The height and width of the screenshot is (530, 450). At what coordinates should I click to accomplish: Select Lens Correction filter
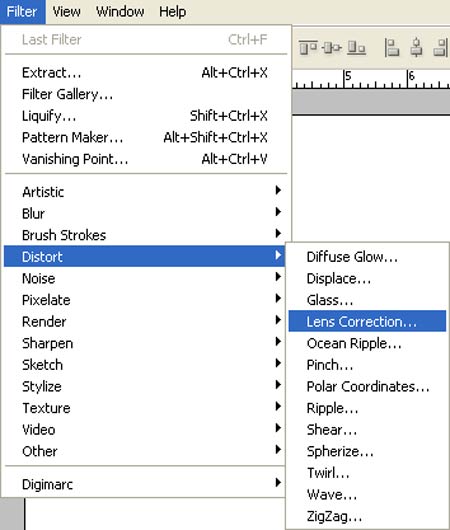point(367,321)
